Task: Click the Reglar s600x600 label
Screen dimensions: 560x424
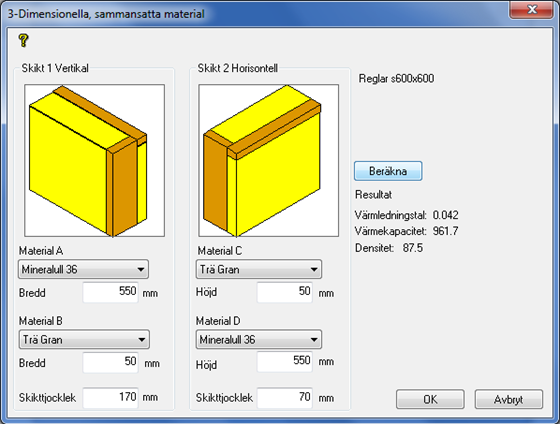Action: point(396,79)
